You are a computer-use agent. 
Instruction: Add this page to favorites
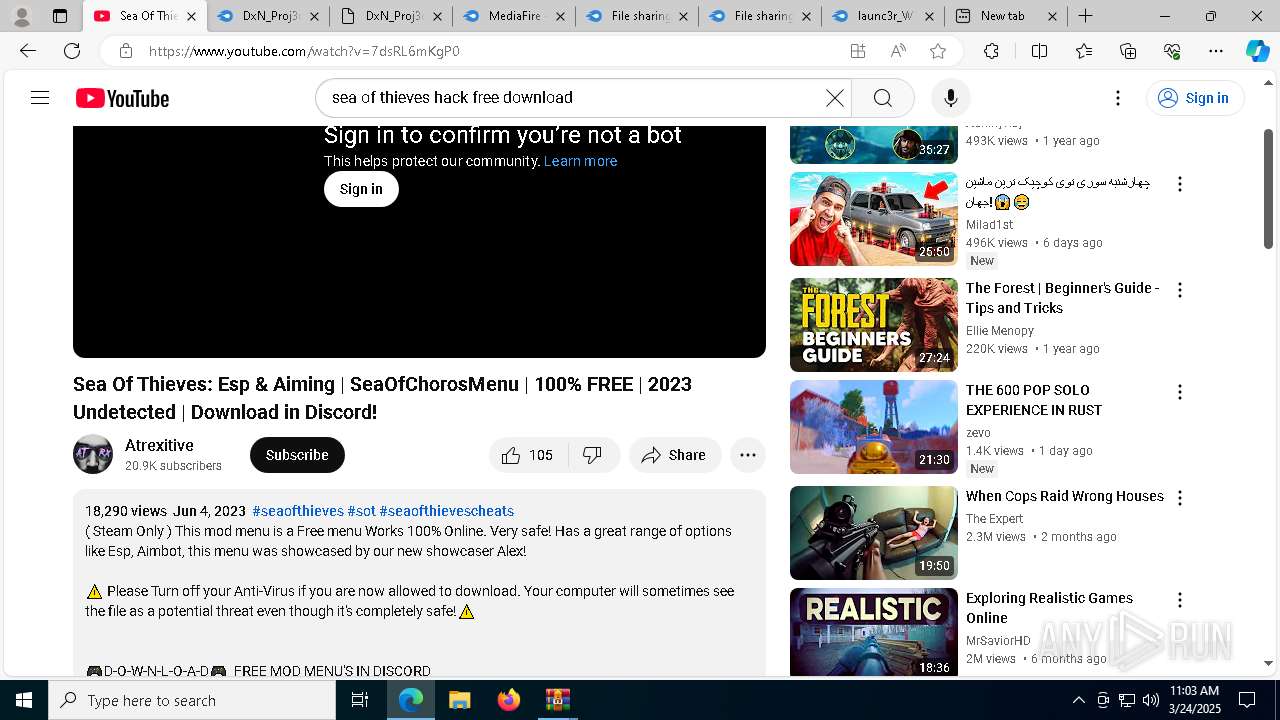coord(937,51)
